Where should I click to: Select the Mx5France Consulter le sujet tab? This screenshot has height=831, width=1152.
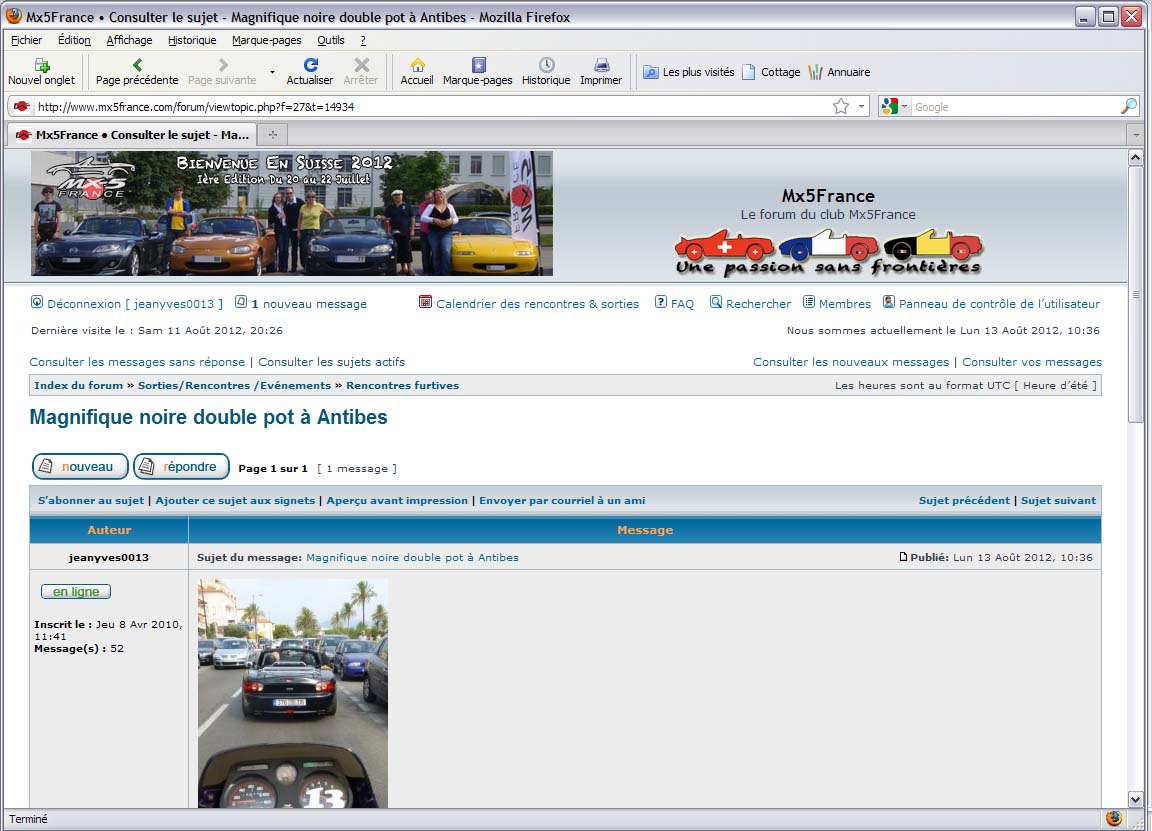click(132, 134)
